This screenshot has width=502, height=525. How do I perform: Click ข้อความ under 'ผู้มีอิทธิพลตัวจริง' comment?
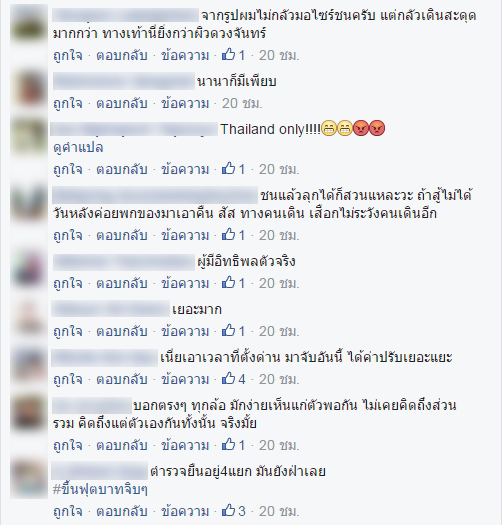tap(185, 283)
